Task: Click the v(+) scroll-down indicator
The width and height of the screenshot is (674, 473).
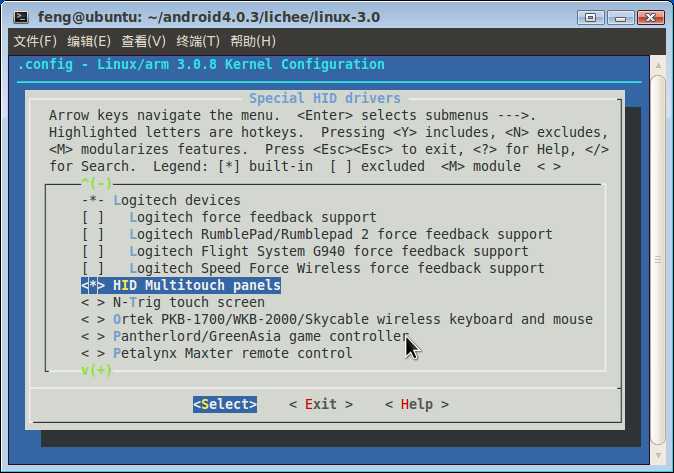Action: [x=97, y=370]
